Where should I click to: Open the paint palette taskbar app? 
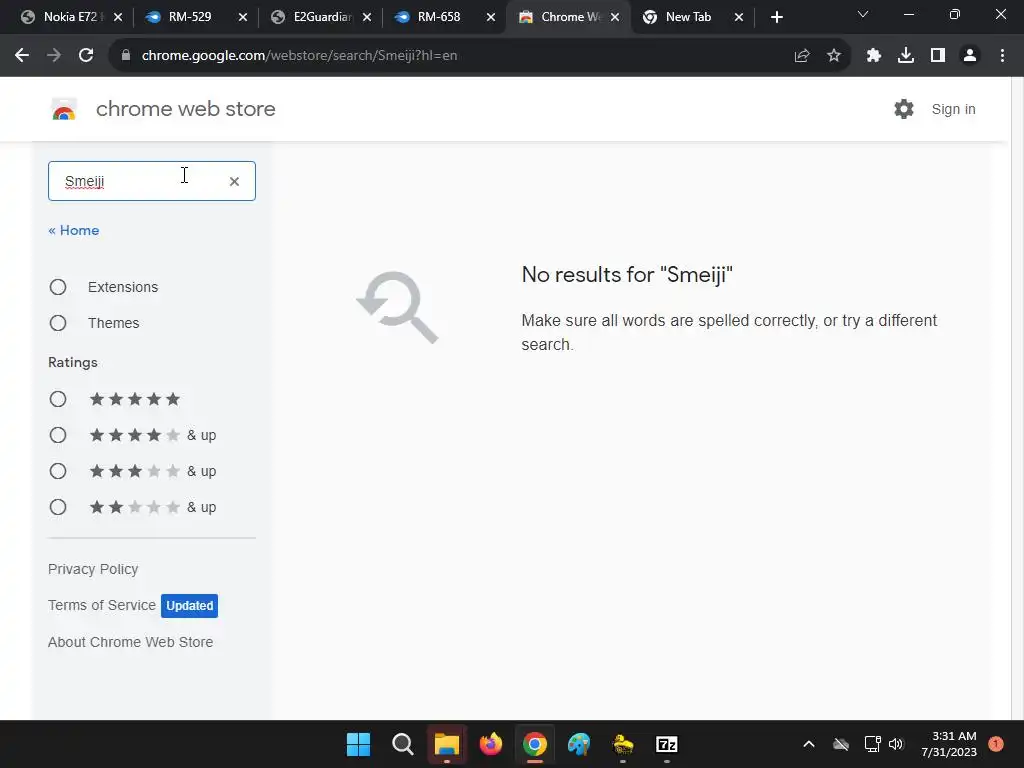(x=579, y=744)
